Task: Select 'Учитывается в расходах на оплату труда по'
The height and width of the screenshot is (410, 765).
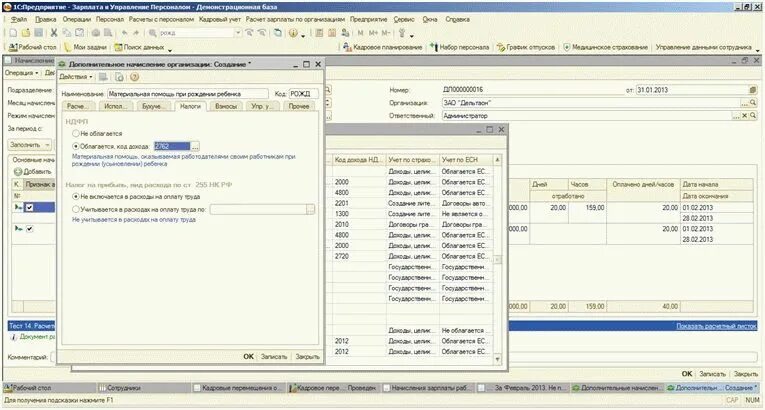Action: (76, 209)
